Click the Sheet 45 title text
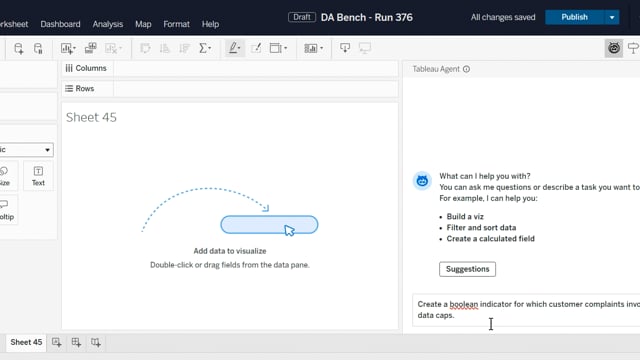 coord(91,118)
